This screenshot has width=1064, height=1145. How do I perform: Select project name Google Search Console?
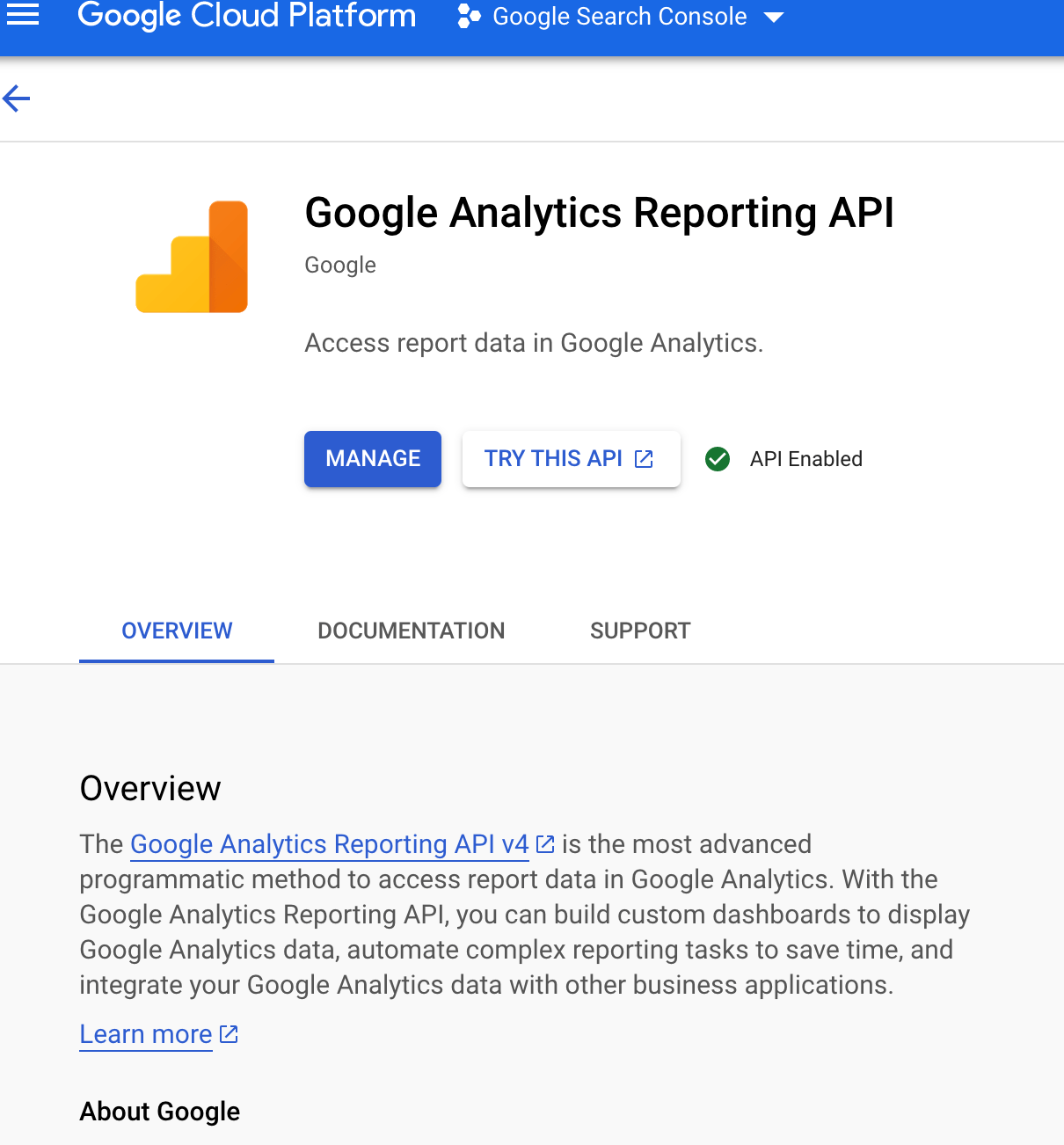[620, 17]
